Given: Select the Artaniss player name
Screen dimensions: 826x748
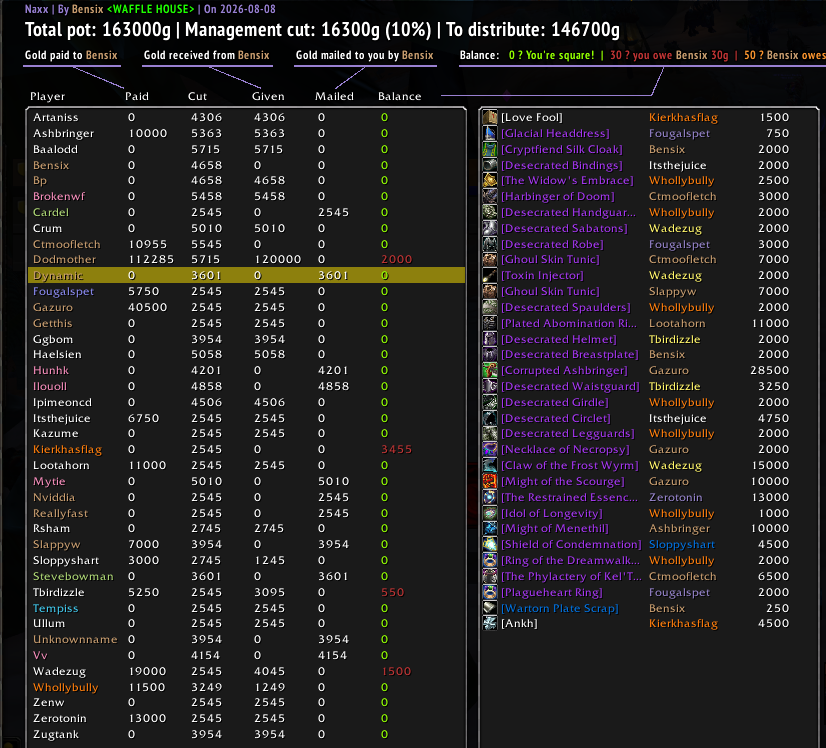Looking at the screenshot, I should 55,117.
